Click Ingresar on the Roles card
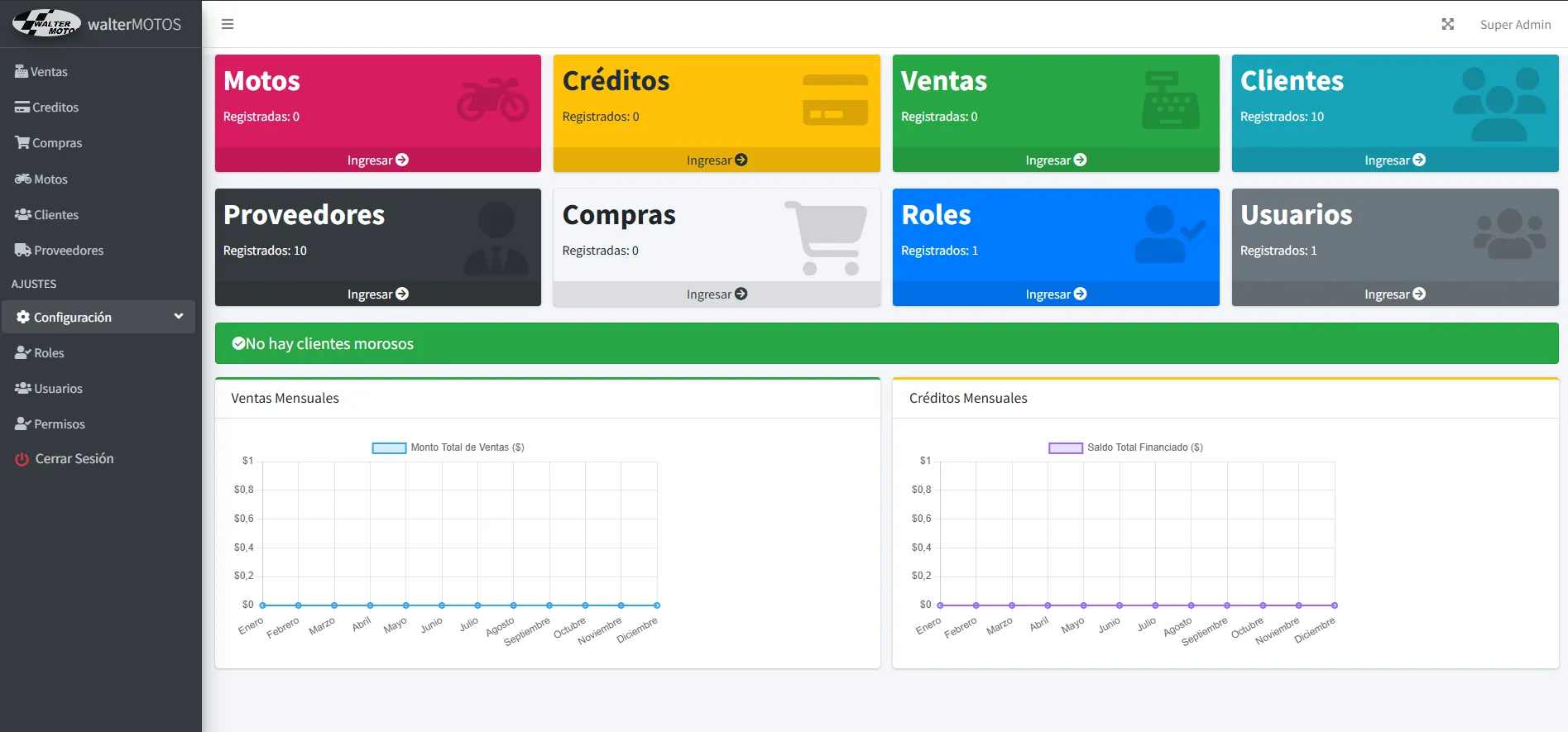Viewport: 1568px width, 732px height. coord(1056,294)
